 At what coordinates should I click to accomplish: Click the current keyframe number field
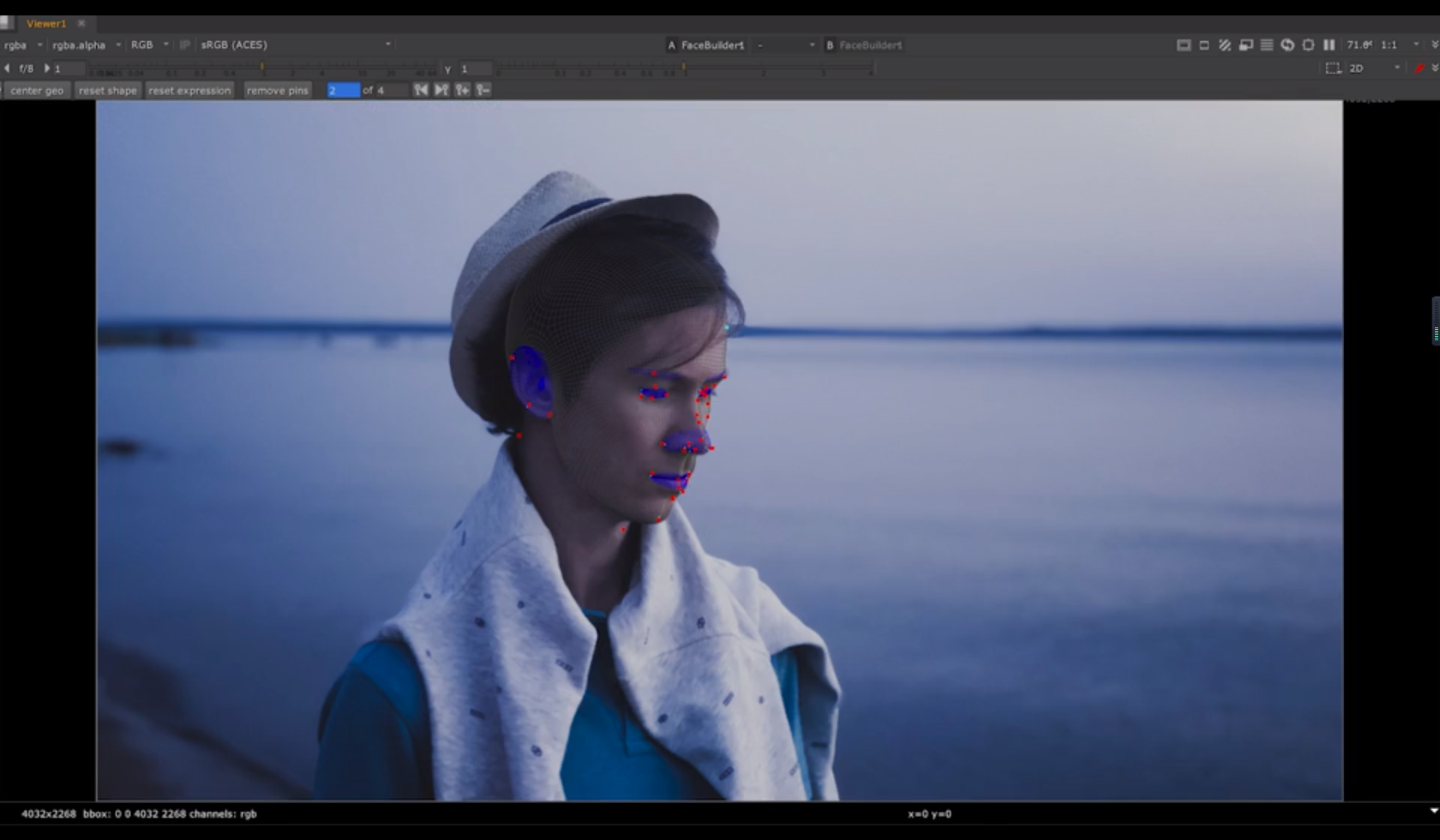pos(343,90)
